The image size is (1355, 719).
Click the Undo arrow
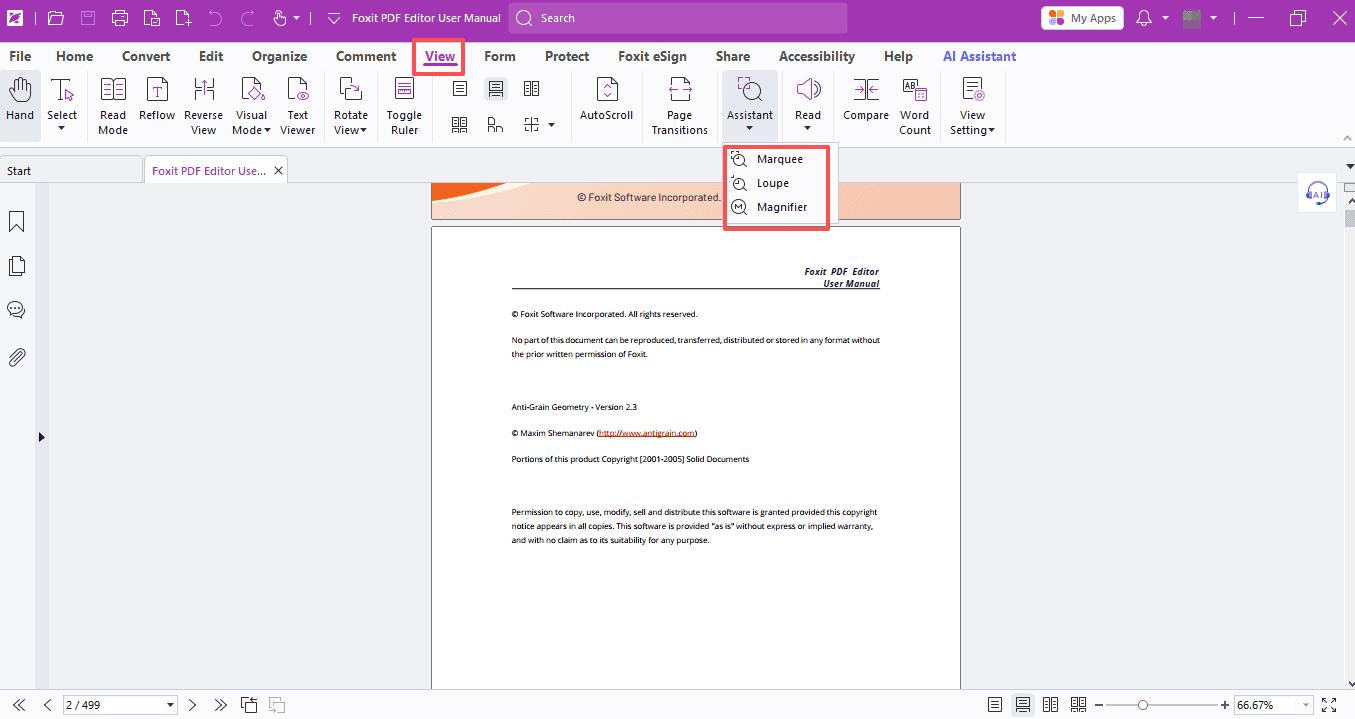(x=216, y=18)
